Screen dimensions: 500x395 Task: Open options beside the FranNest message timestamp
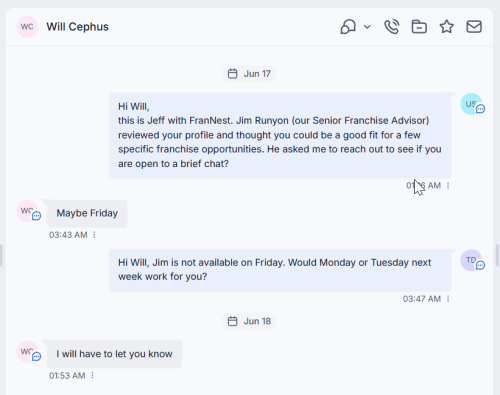click(448, 185)
